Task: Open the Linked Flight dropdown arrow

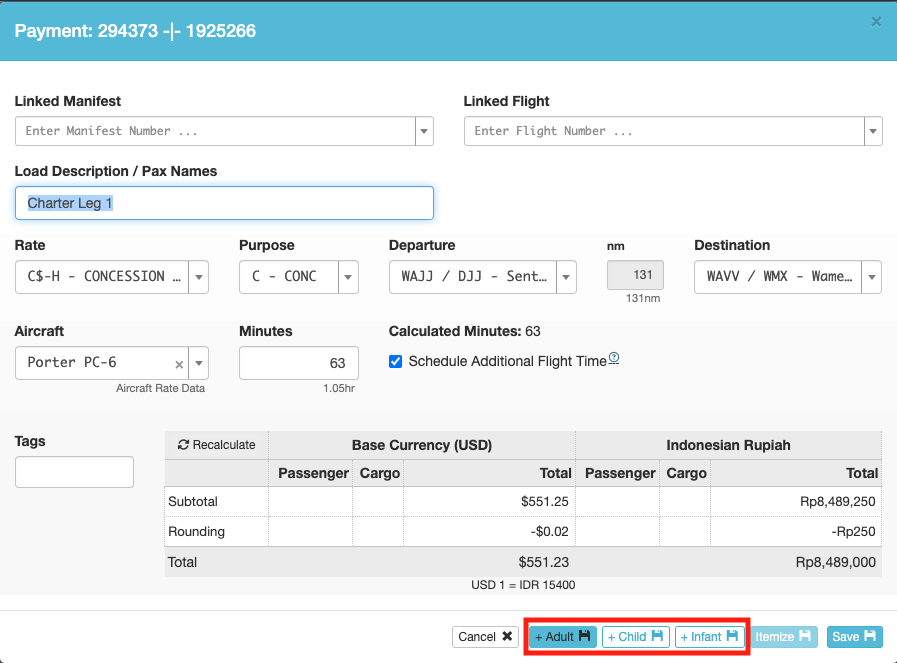Action: click(x=873, y=131)
